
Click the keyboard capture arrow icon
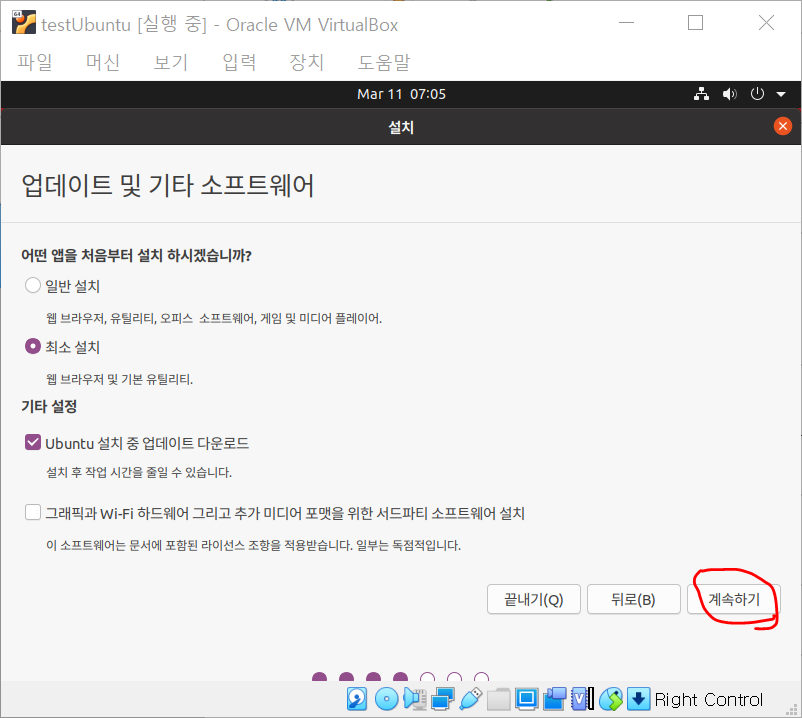click(639, 699)
